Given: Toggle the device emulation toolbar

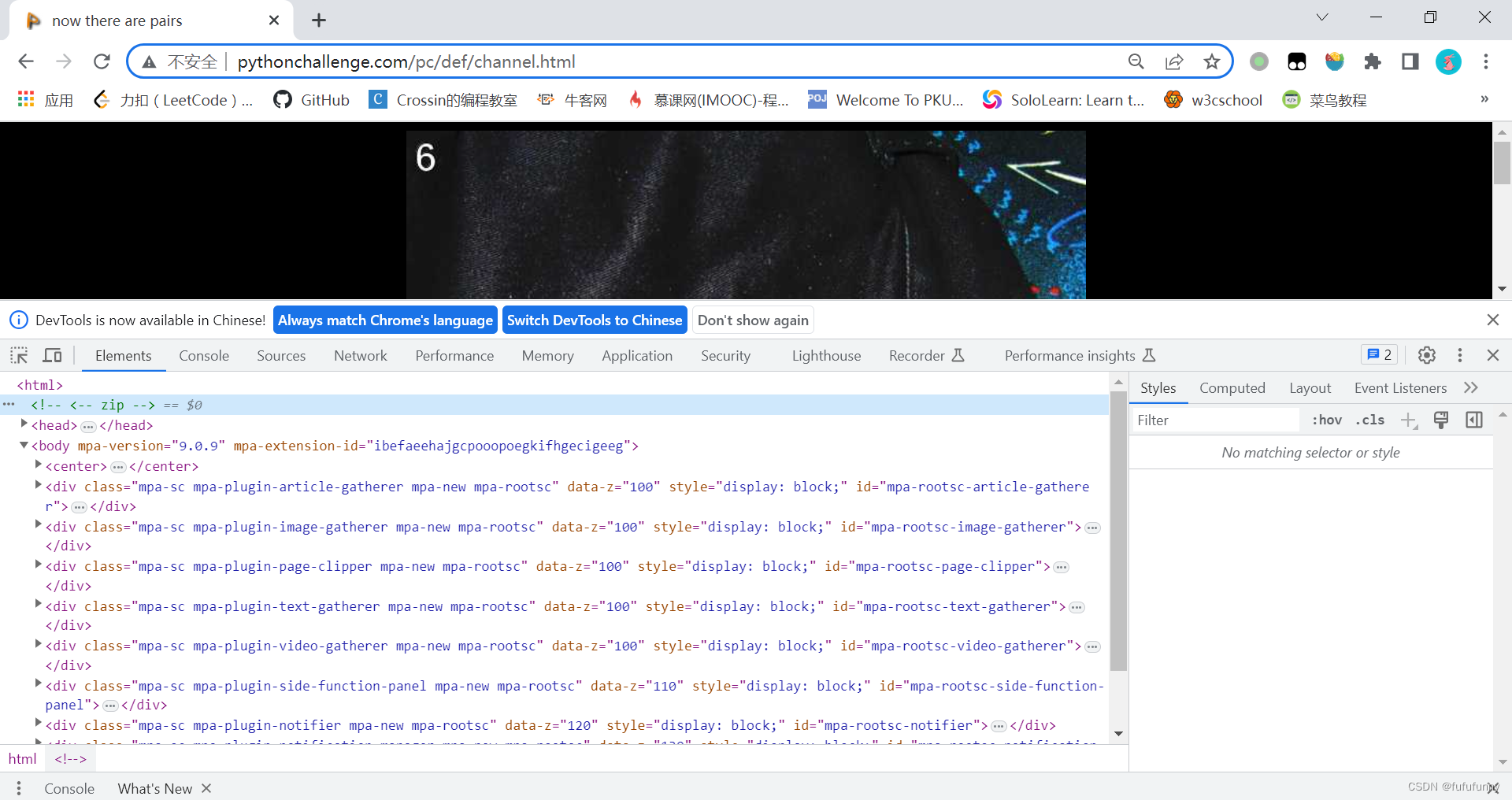Looking at the screenshot, I should 51,355.
